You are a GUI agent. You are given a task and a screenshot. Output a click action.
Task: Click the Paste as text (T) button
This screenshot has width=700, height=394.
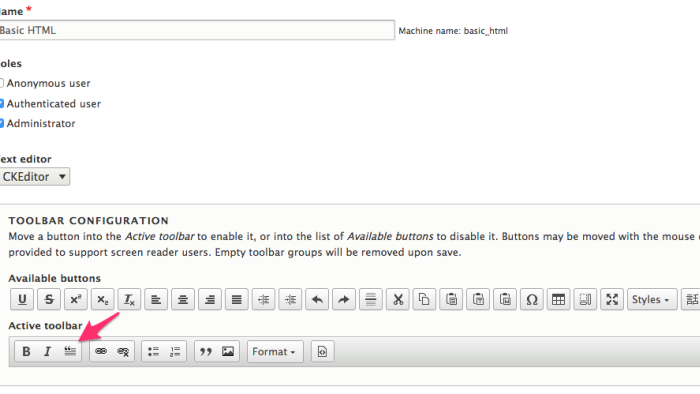[x=478, y=299]
